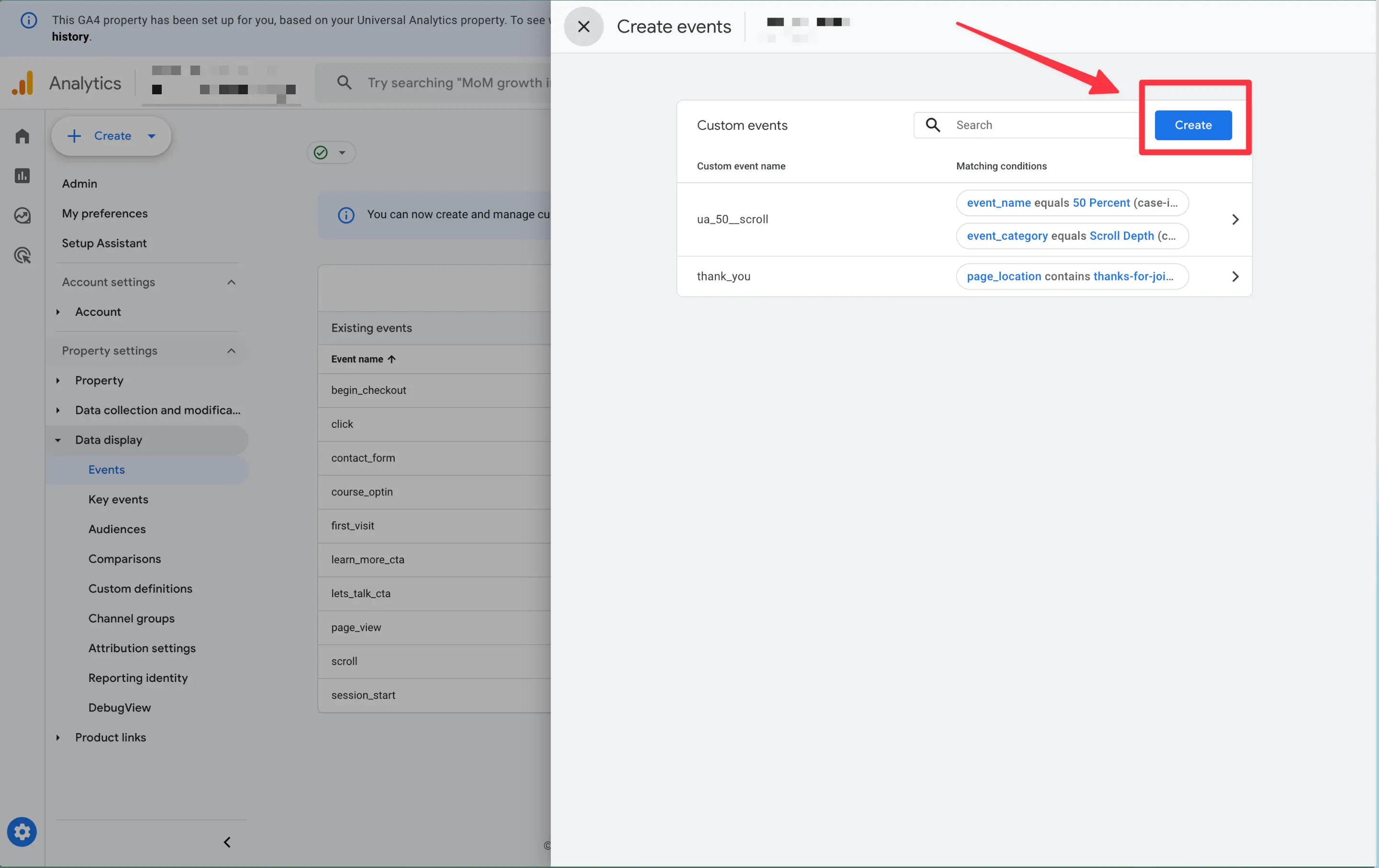The height and width of the screenshot is (868, 1379).
Task: Open Attribution settings in the sidebar
Action: point(142,649)
